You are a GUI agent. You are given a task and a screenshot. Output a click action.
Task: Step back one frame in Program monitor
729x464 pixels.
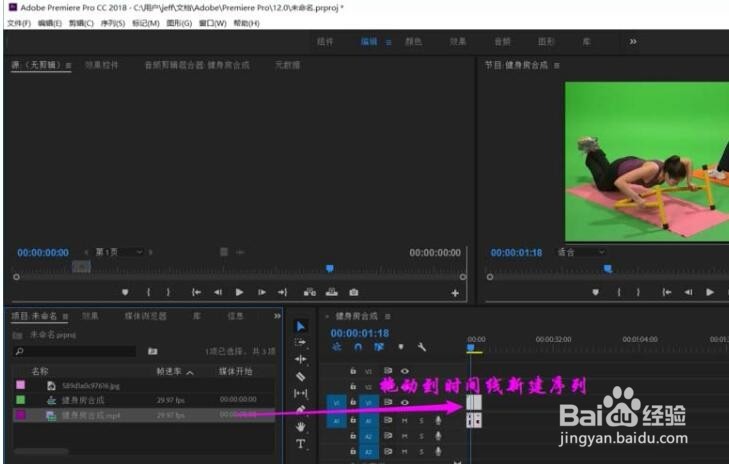point(688,292)
